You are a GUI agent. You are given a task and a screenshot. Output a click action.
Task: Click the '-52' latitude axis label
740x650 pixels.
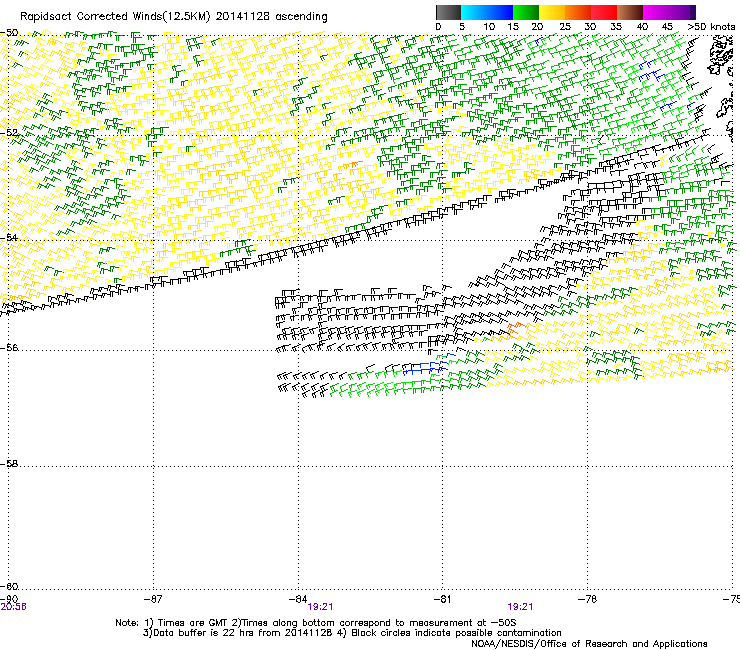point(9,133)
